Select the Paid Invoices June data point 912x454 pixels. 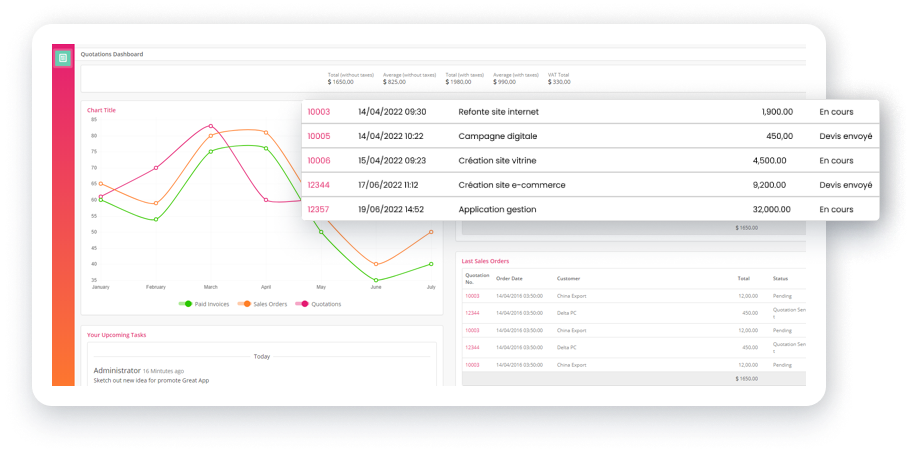[376, 280]
